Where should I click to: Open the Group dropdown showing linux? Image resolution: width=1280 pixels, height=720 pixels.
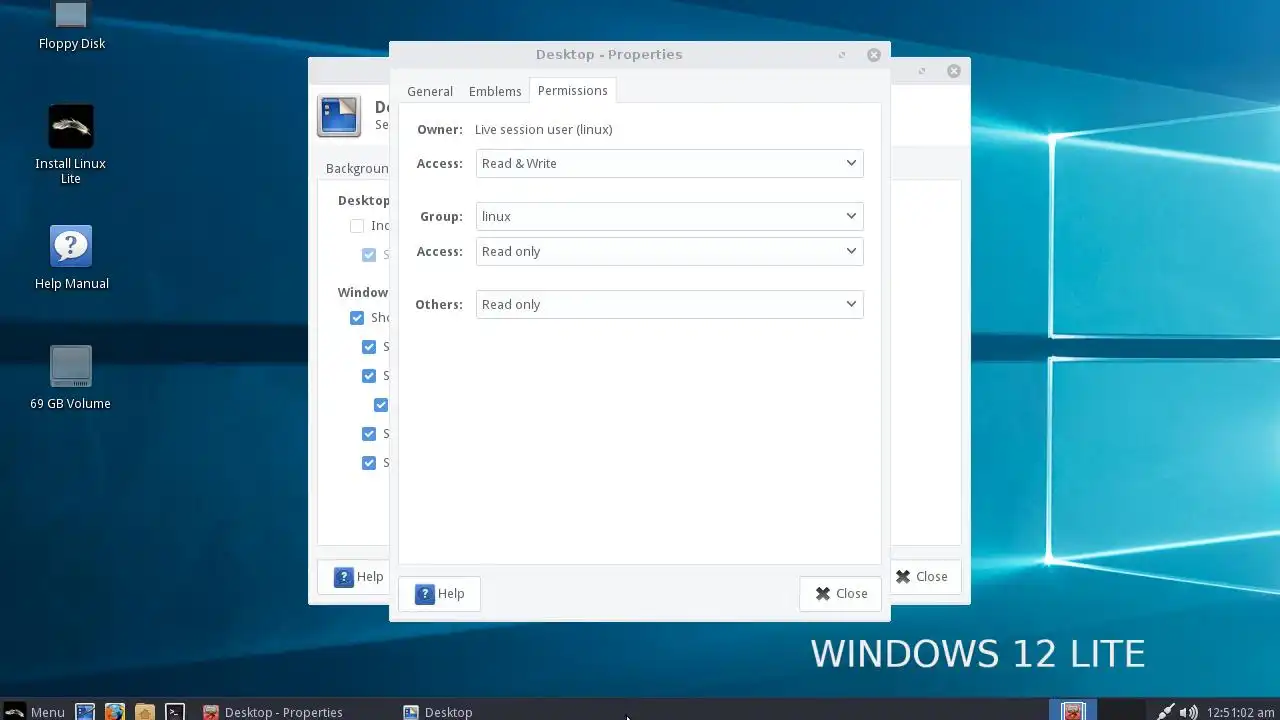(669, 216)
